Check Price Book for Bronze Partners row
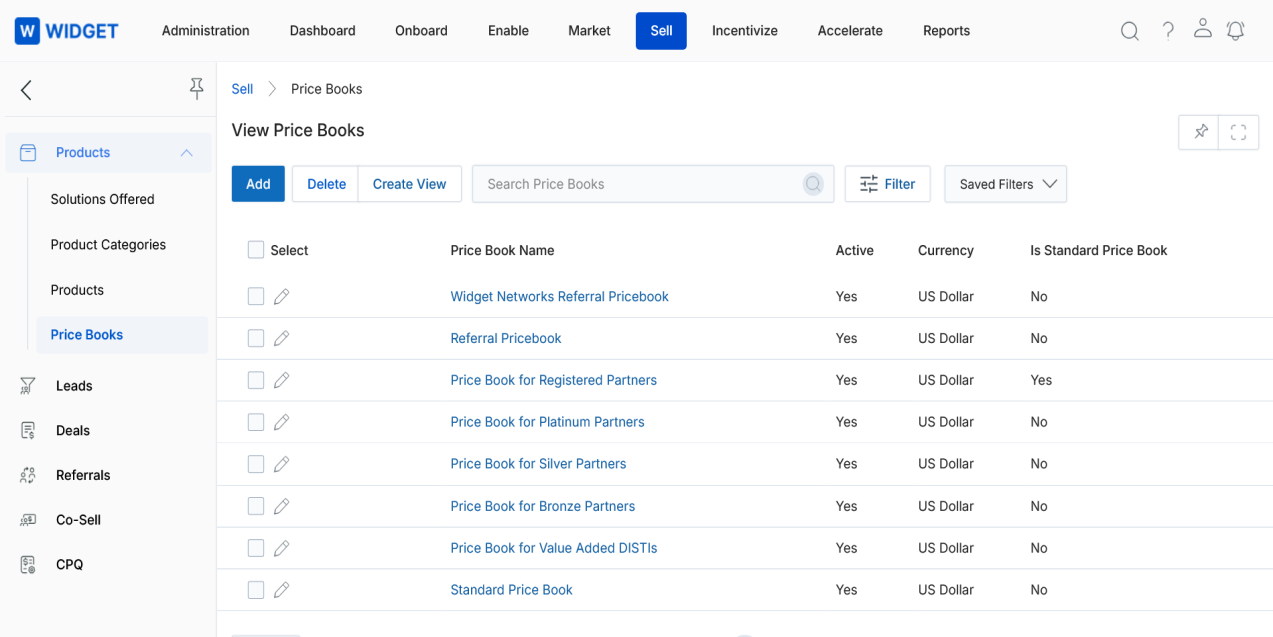Image resolution: width=1273 pixels, height=637 pixels. pyautogui.click(x=256, y=506)
